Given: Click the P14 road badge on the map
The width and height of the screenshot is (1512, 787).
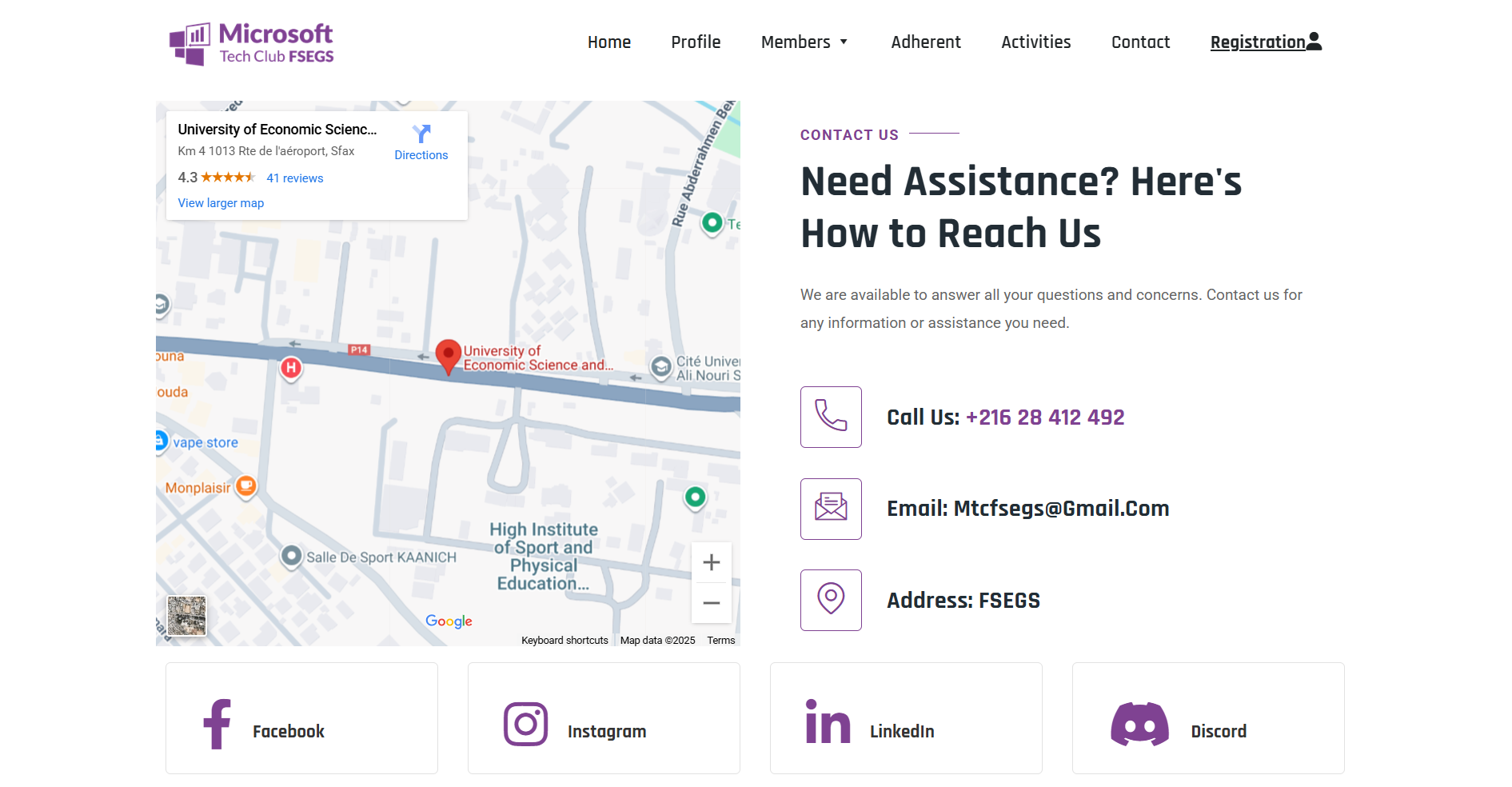Looking at the screenshot, I should [x=359, y=350].
